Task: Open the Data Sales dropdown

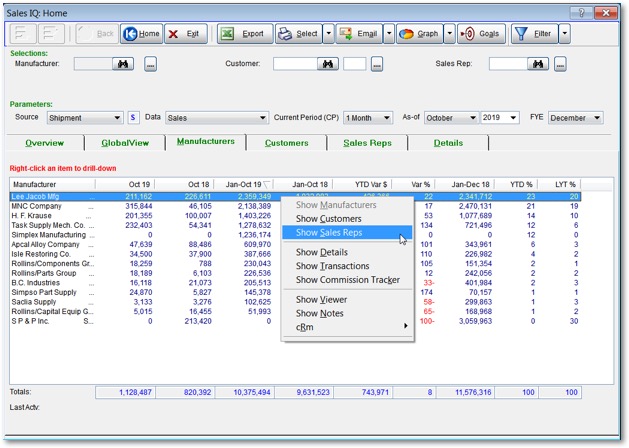Action: [217, 118]
